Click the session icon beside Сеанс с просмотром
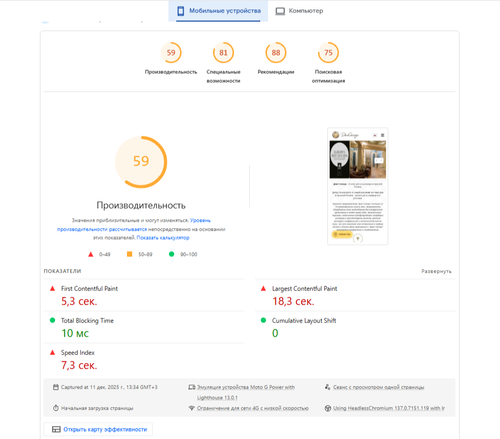Screen dimensions: 500x439 point(327,387)
